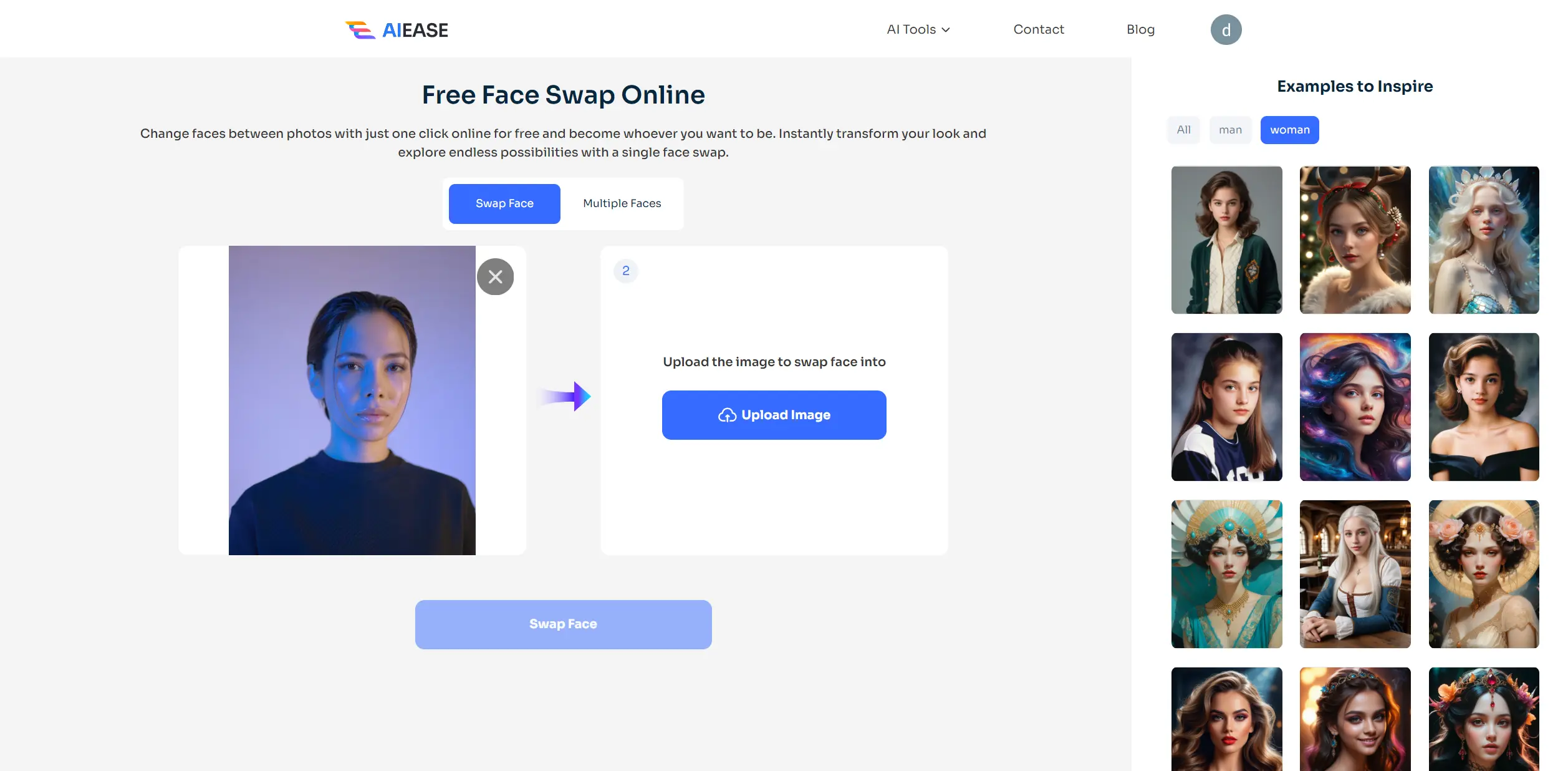This screenshot has height=771, width=1568.
Task: Click the AI Tools dropdown arrow
Action: click(944, 28)
